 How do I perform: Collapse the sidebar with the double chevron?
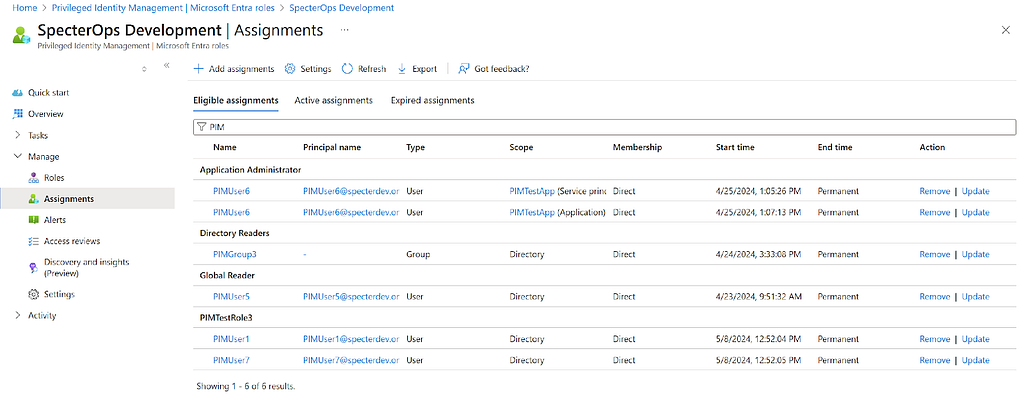[x=167, y=65]
